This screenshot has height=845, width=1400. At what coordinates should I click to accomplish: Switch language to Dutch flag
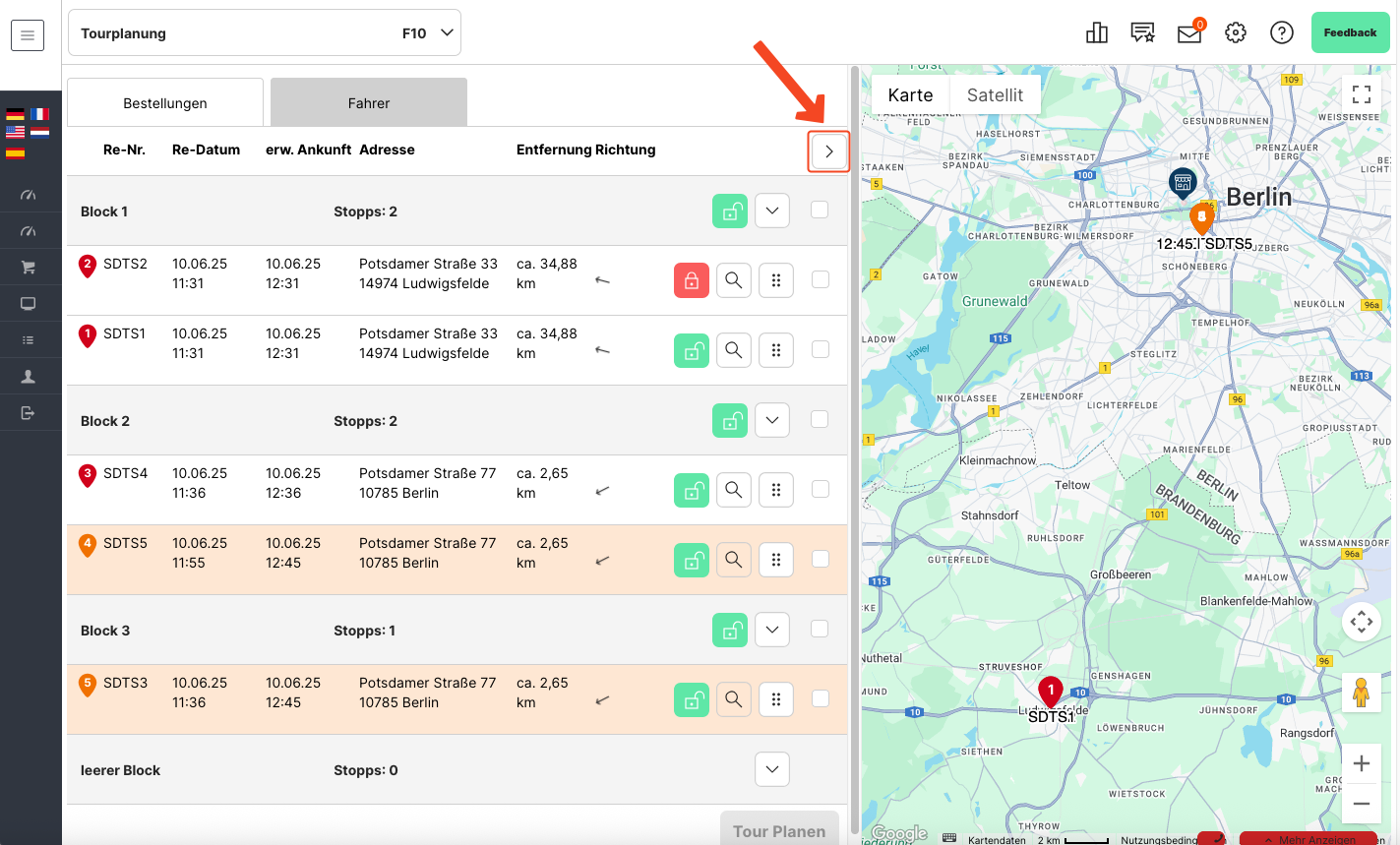click(x=39, y=132)
